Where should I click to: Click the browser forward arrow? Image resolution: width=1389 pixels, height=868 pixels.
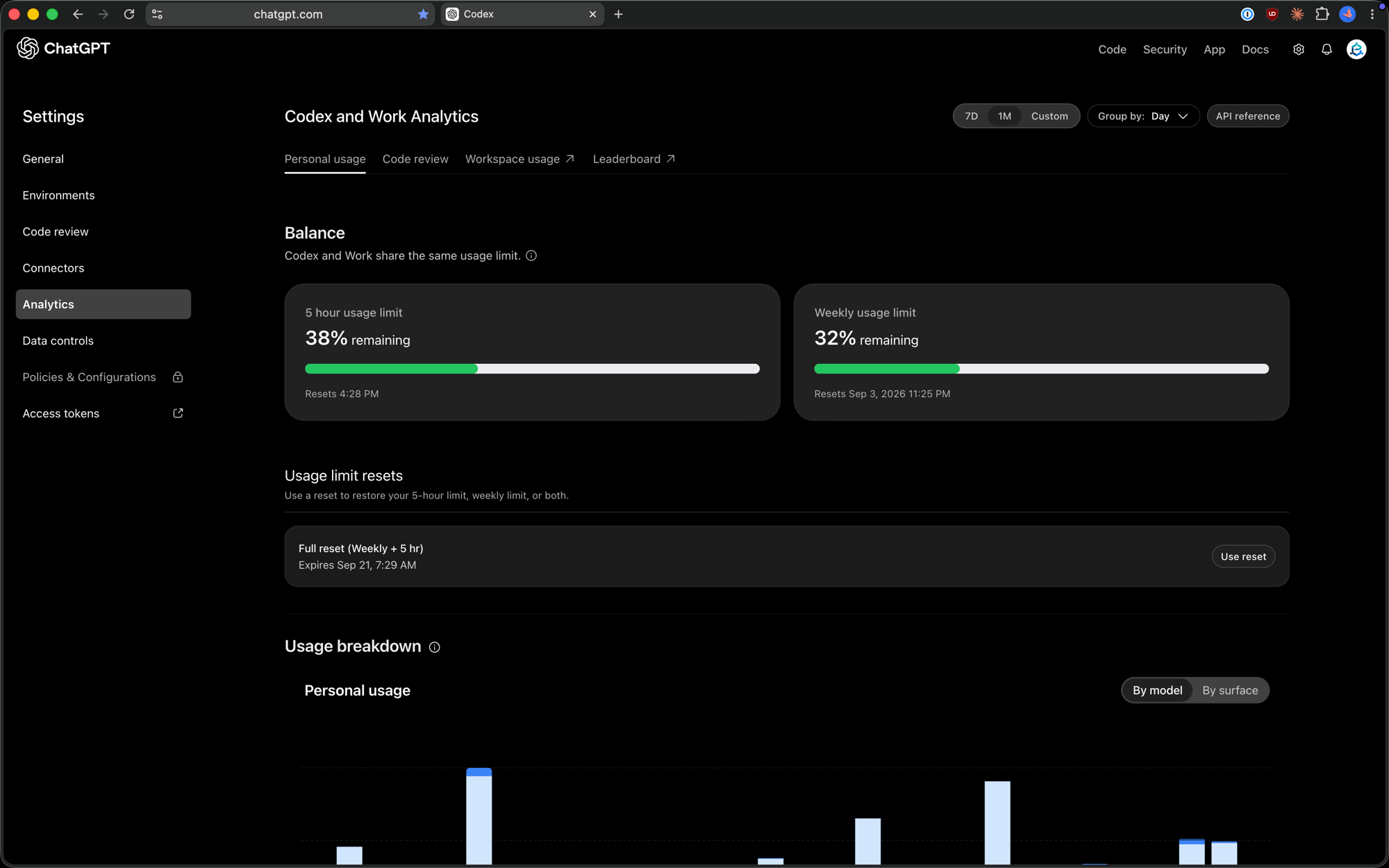[103, 14]
